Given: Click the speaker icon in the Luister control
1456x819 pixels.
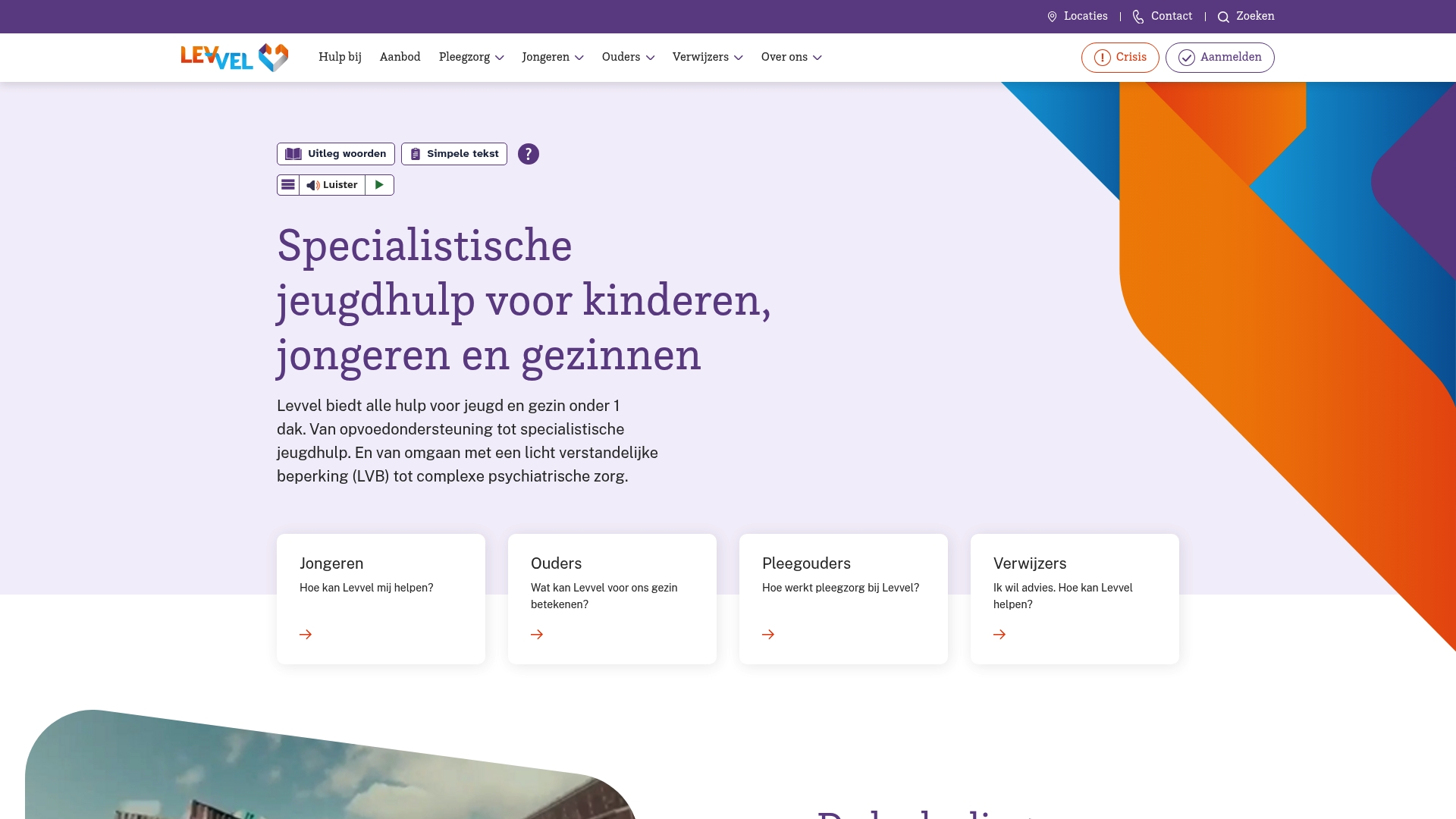Looking at the screenshot, I should (x=312, y=184).
